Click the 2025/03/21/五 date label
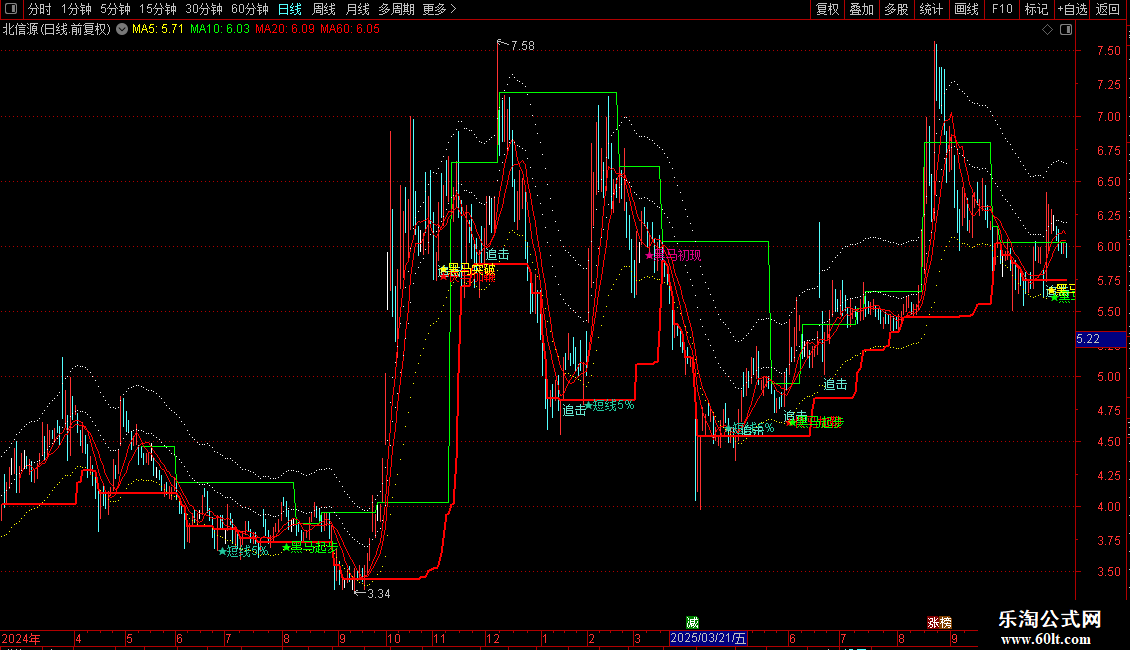The width and height of the screenshot is (1130, 650). [x=708, y=638]
